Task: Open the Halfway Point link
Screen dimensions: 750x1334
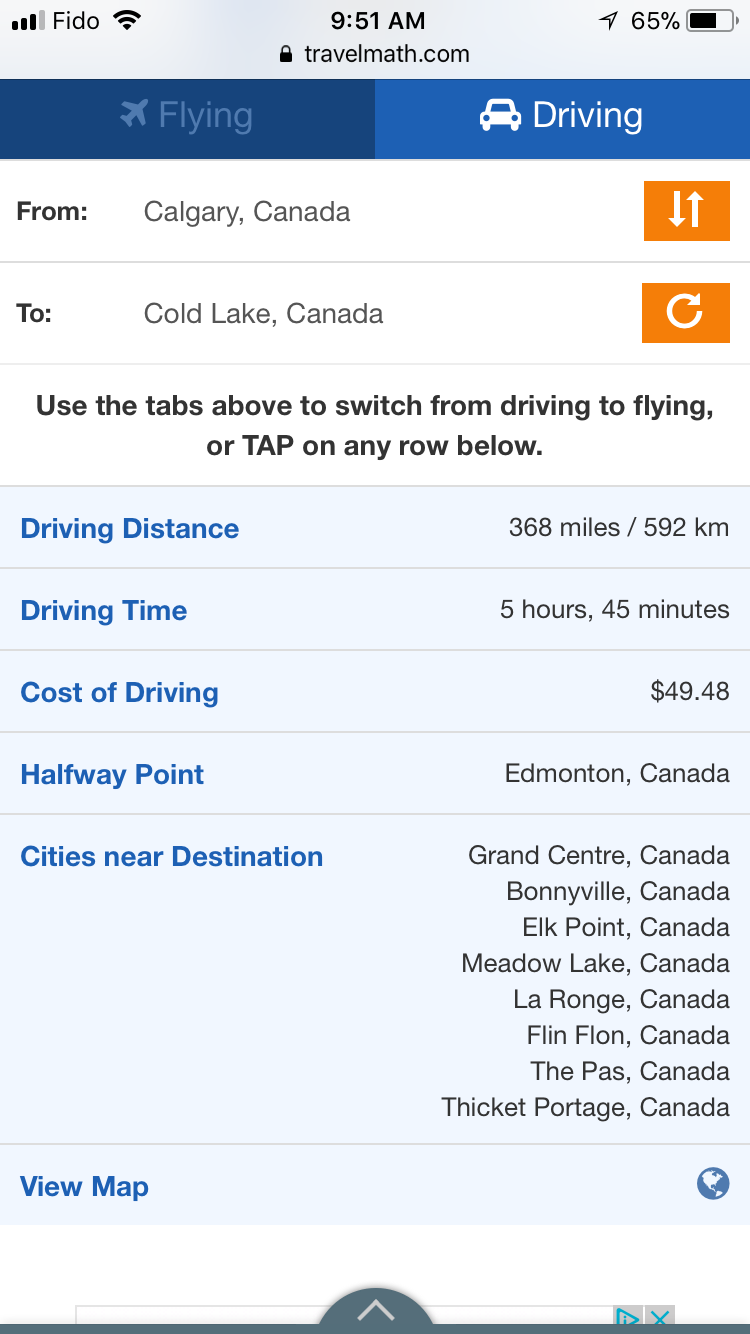Action: click(112, 774)
